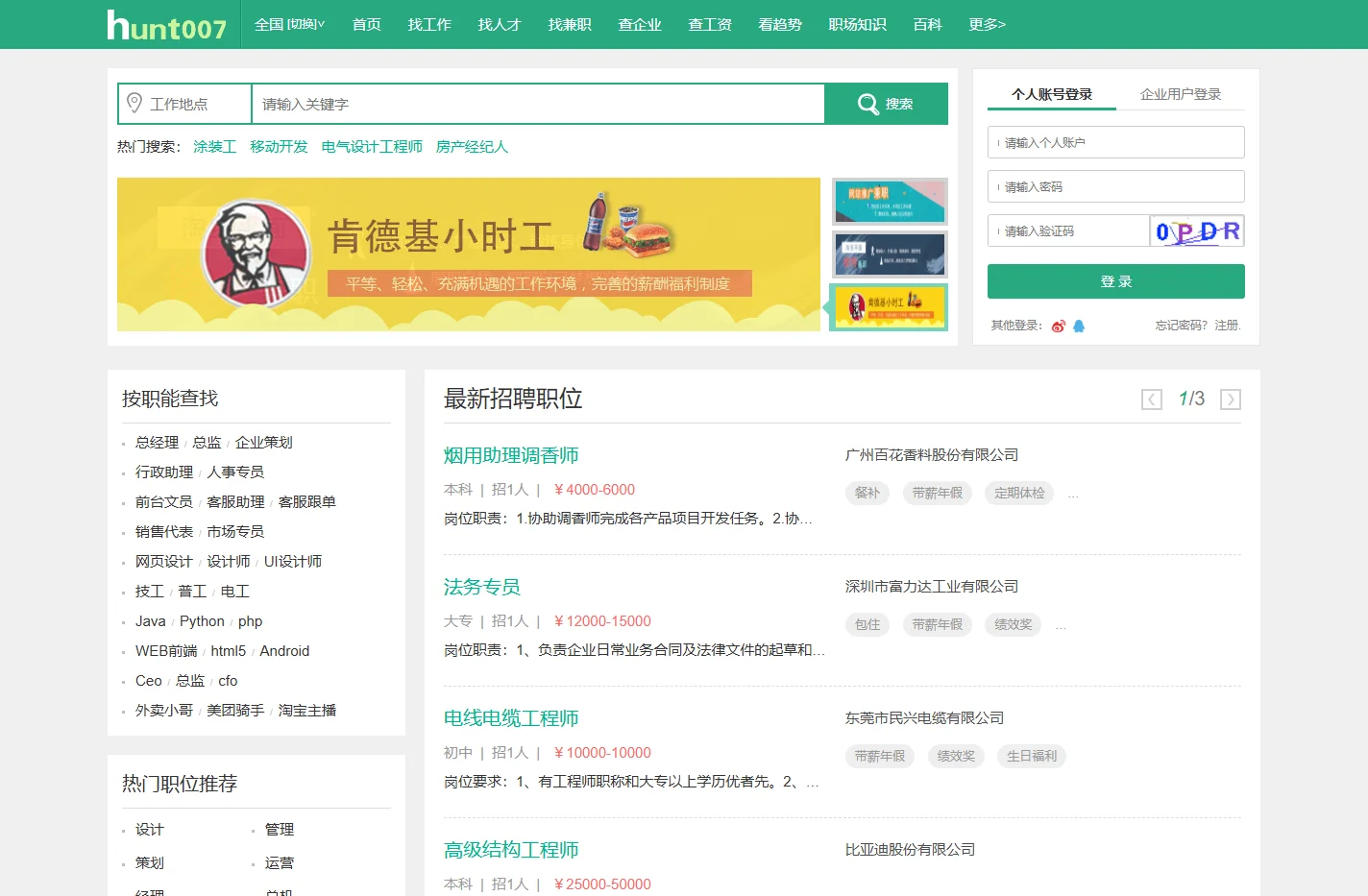This screenshot has height=896, width=1368.
Task: Click 客服跟单 in job function list
Action: [307, 502]
